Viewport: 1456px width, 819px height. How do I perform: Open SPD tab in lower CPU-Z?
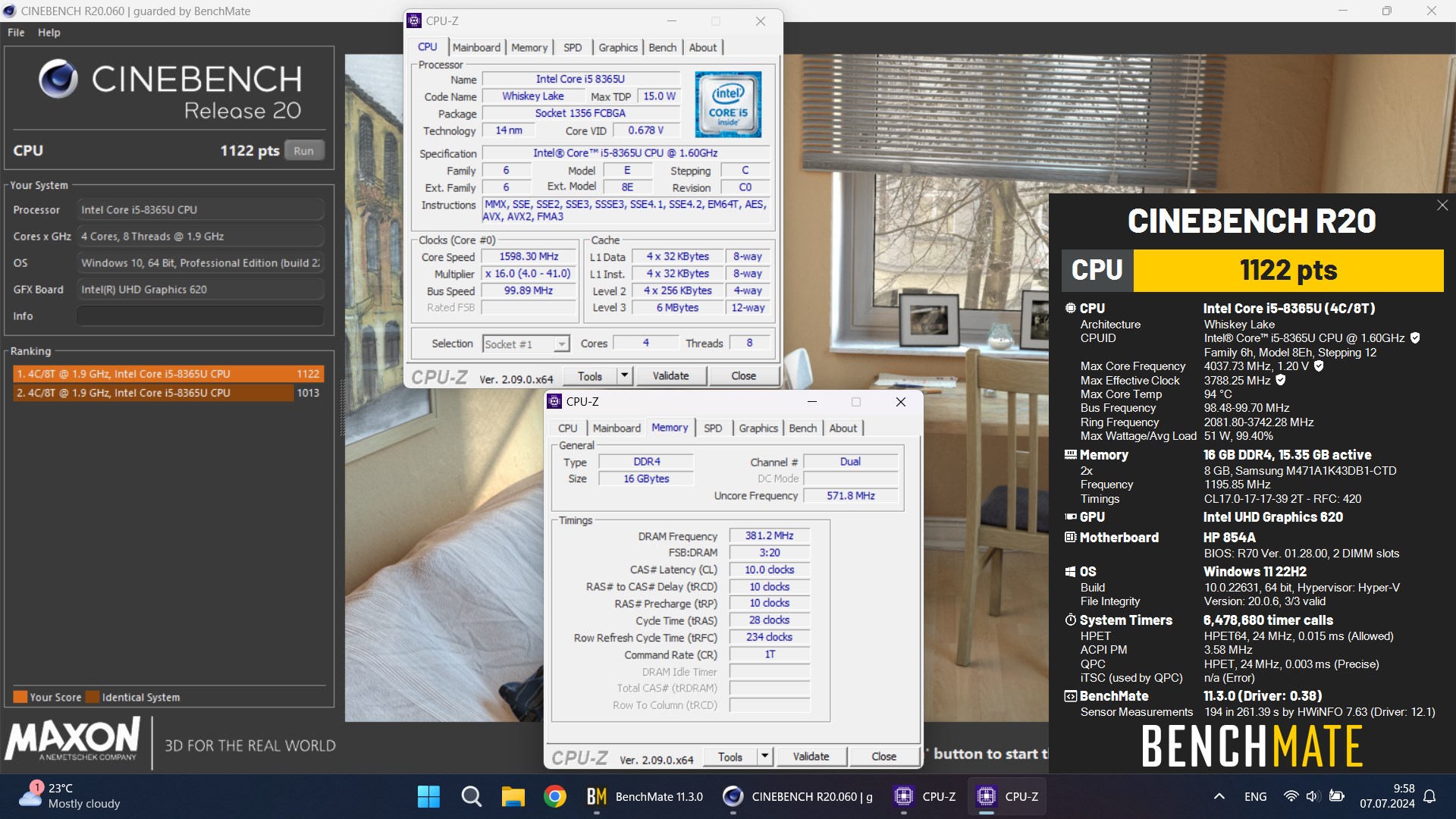tap(713, 428)
